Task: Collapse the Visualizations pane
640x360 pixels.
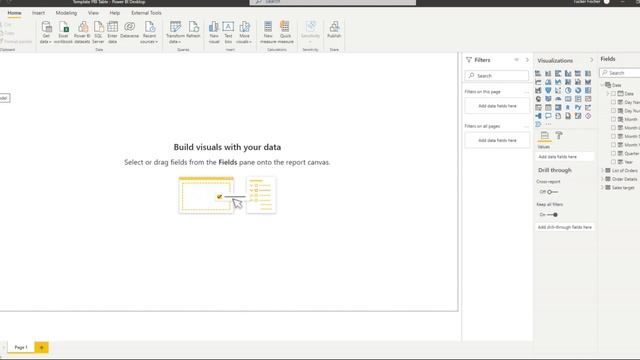Action: point(591,60)
